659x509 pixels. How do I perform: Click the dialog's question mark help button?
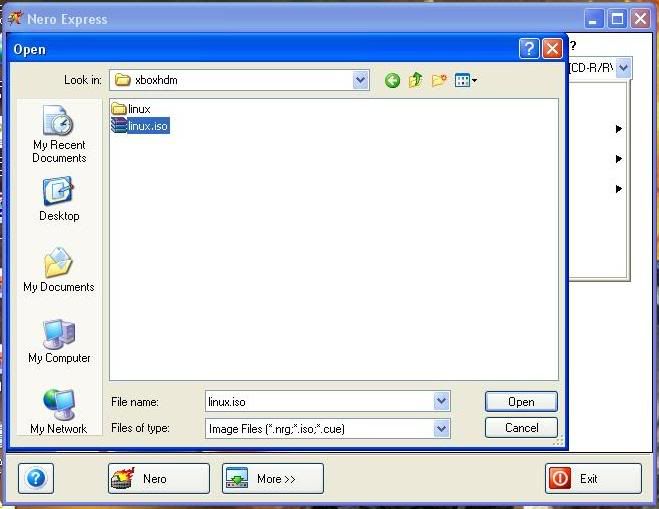[529, 49]
